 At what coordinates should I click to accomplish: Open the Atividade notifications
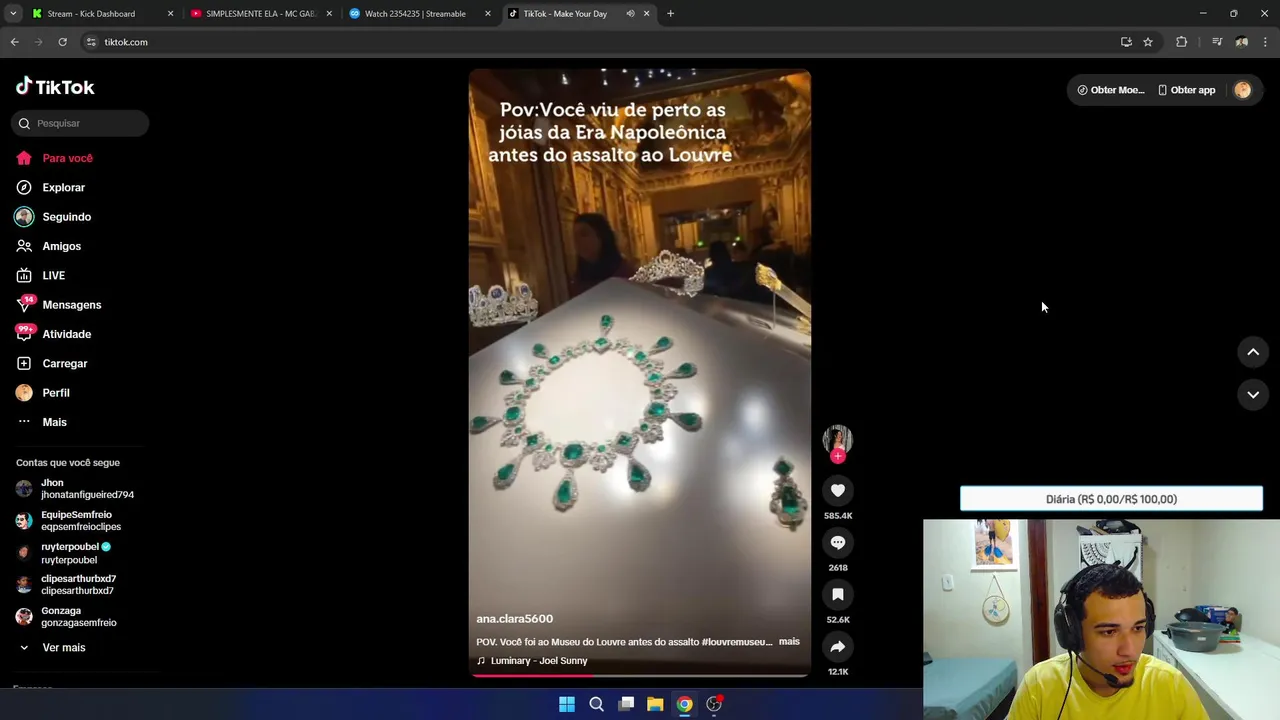click(x=54, y=334)
